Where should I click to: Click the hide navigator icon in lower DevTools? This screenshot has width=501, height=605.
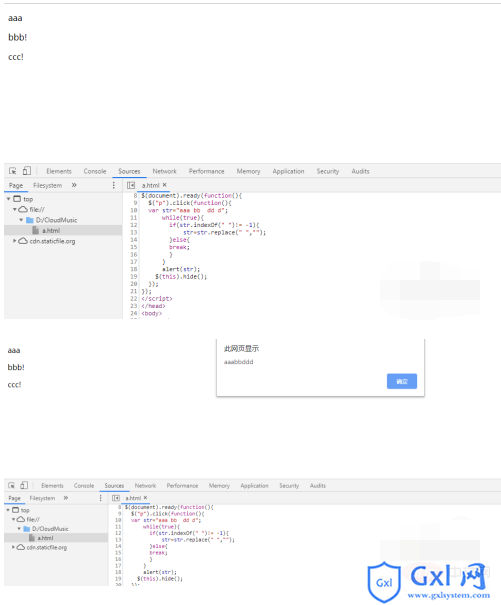115,498
